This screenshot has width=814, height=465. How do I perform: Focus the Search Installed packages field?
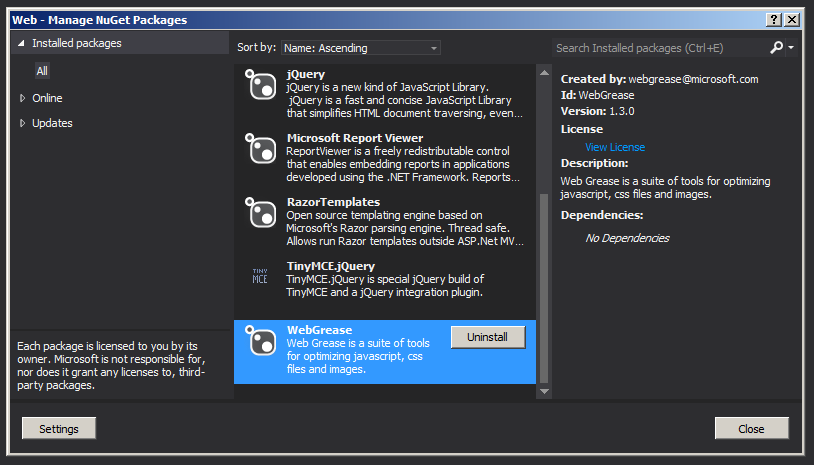point(659,48)
